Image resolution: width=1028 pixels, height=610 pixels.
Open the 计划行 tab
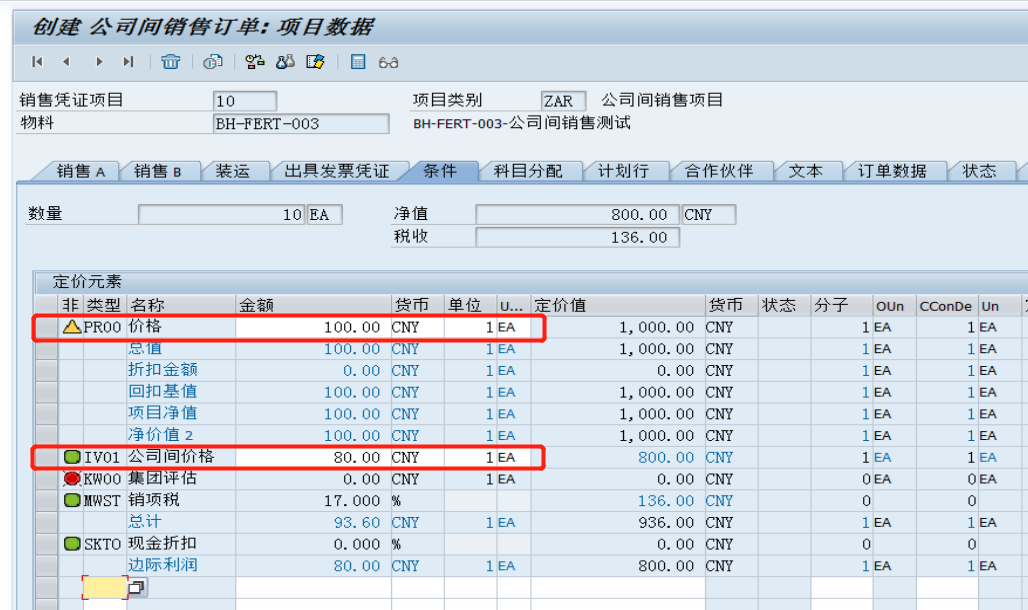pyautogui.click(x=623, y=171)
